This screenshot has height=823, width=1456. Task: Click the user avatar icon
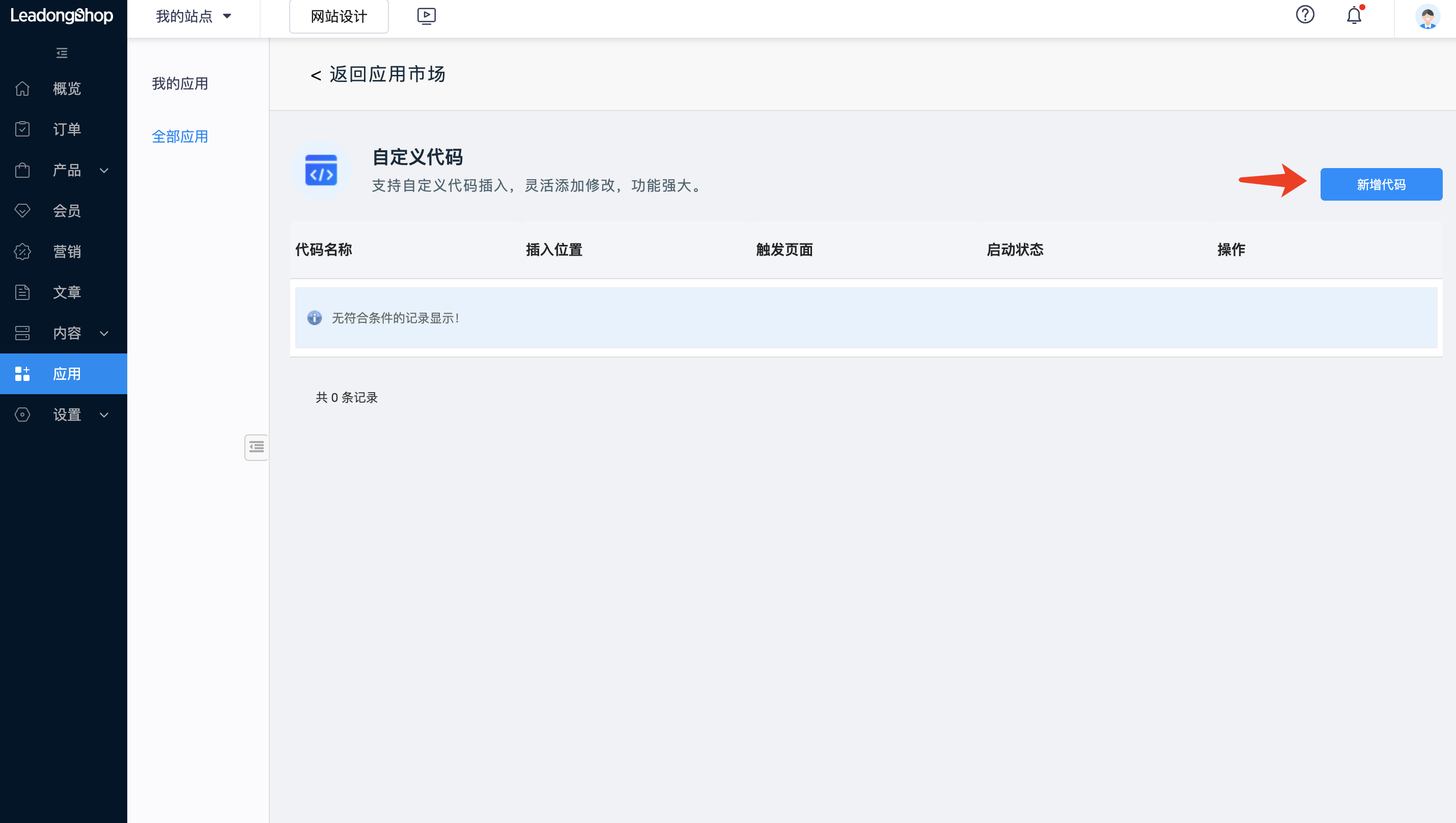click(1427, 16)
